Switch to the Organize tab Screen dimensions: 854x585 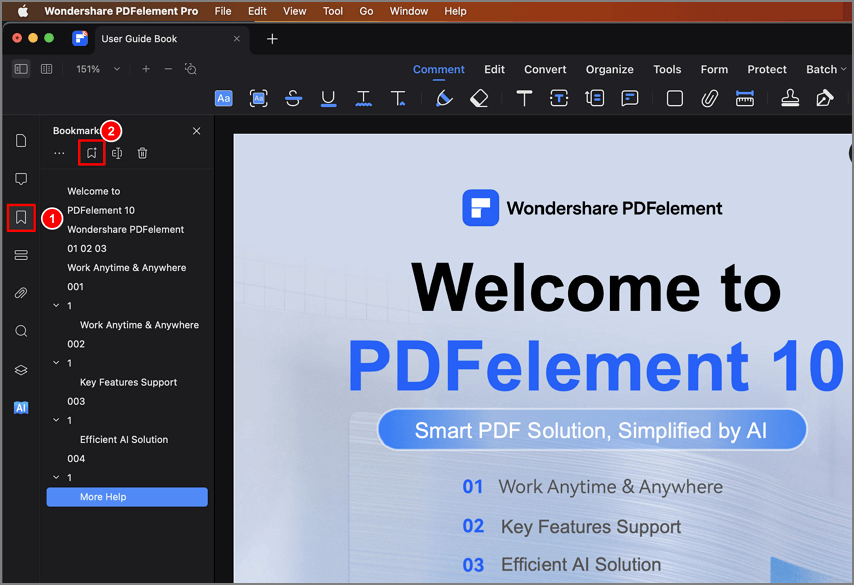point(609,69)
